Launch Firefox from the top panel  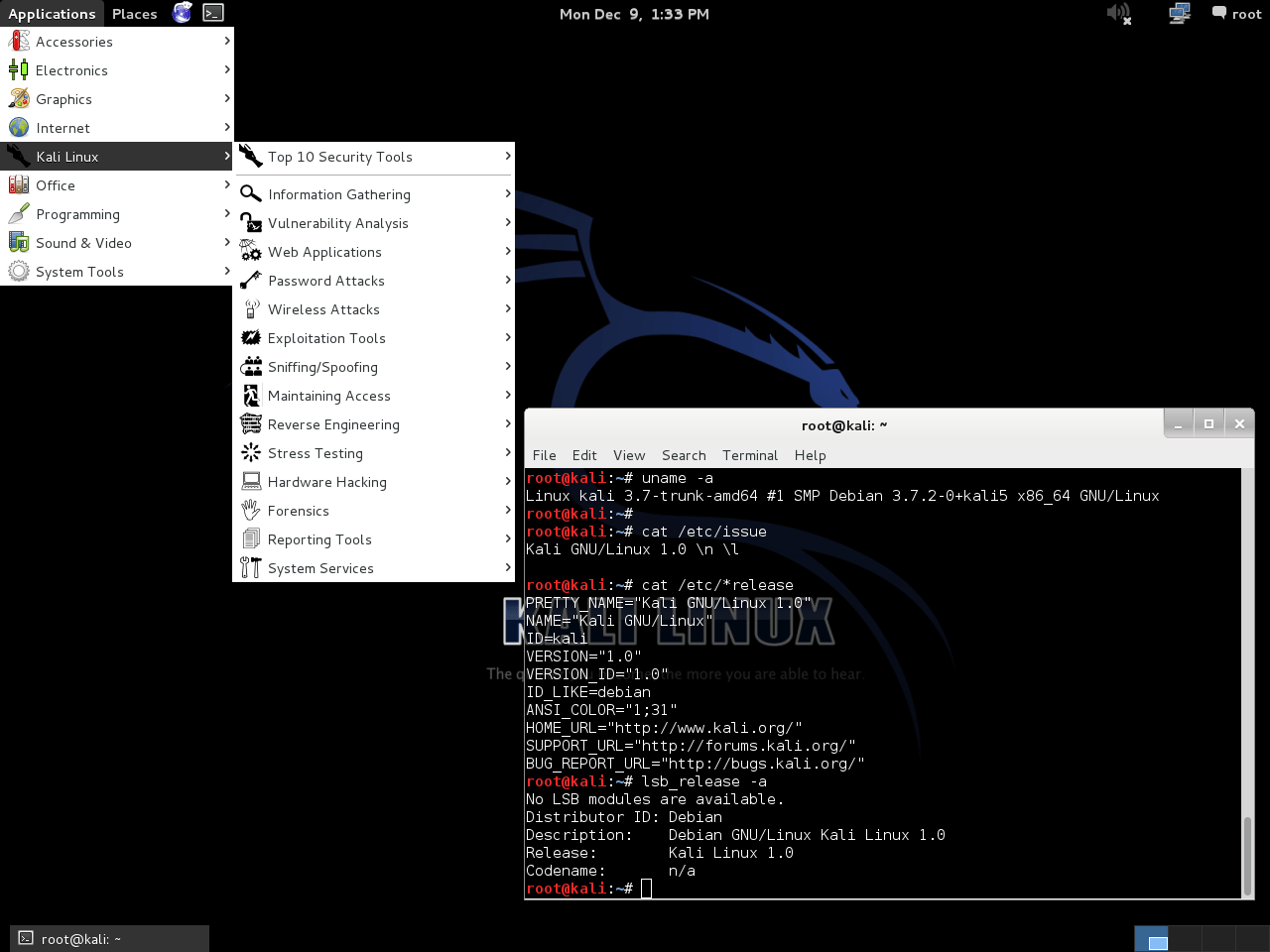pyautogui.click(x=182, y=13)
